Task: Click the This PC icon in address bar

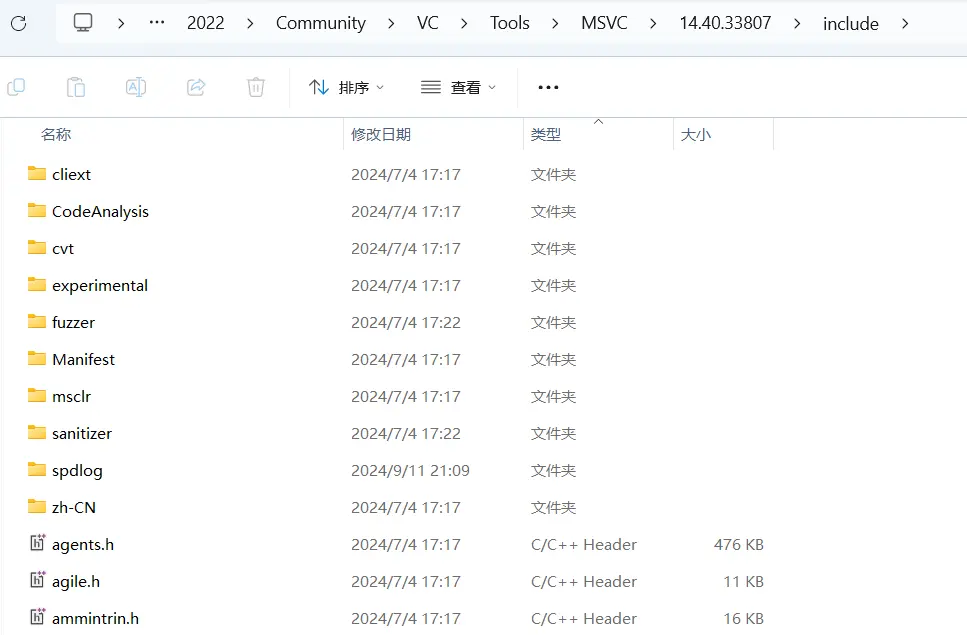Action: (82, 20)
